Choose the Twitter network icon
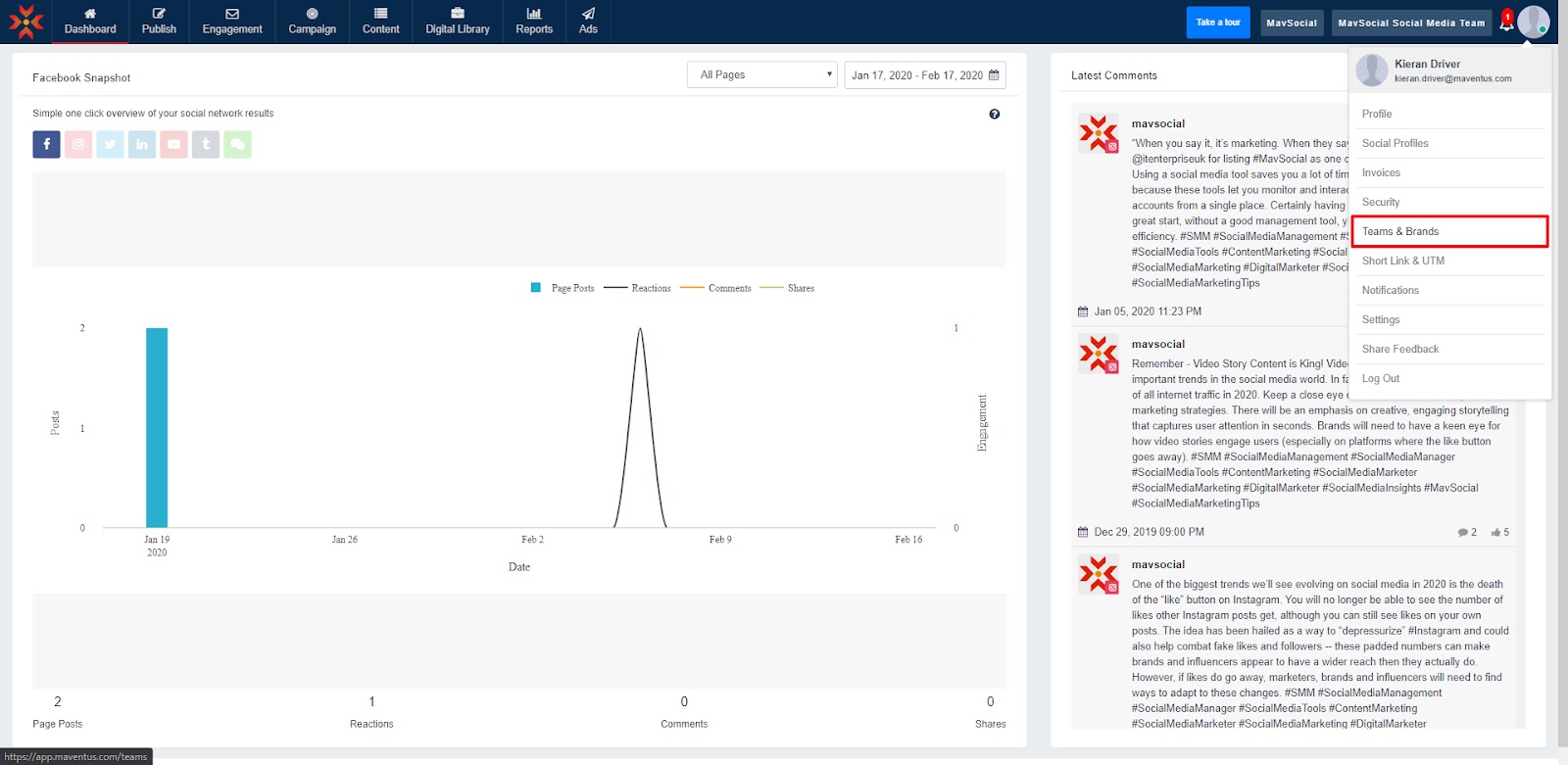Screen dimensions: 1568x765 point(110,144)
